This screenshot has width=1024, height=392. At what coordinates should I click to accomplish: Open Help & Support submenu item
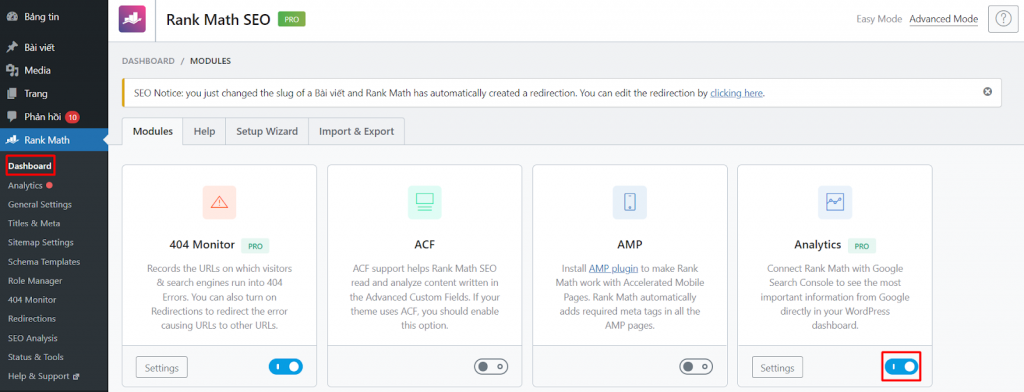click(x=39, y=376)
